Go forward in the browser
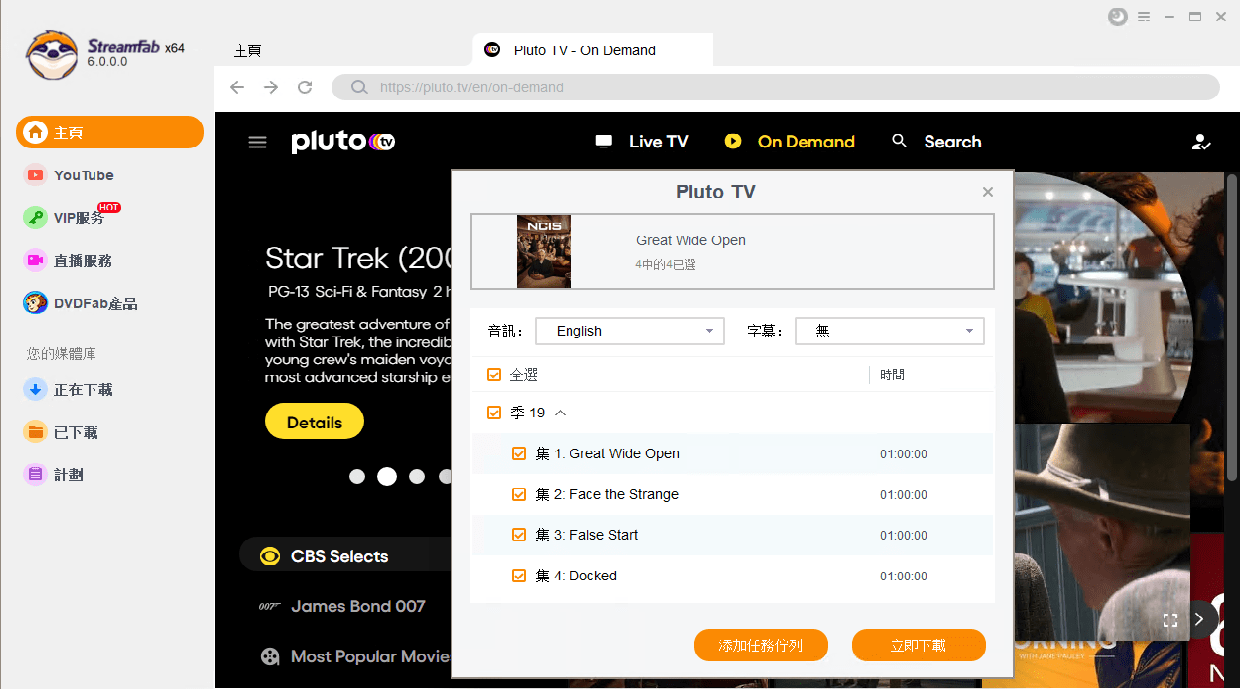Image resolution: width=1240 pixels, height=689 pixels. (271, 87)
